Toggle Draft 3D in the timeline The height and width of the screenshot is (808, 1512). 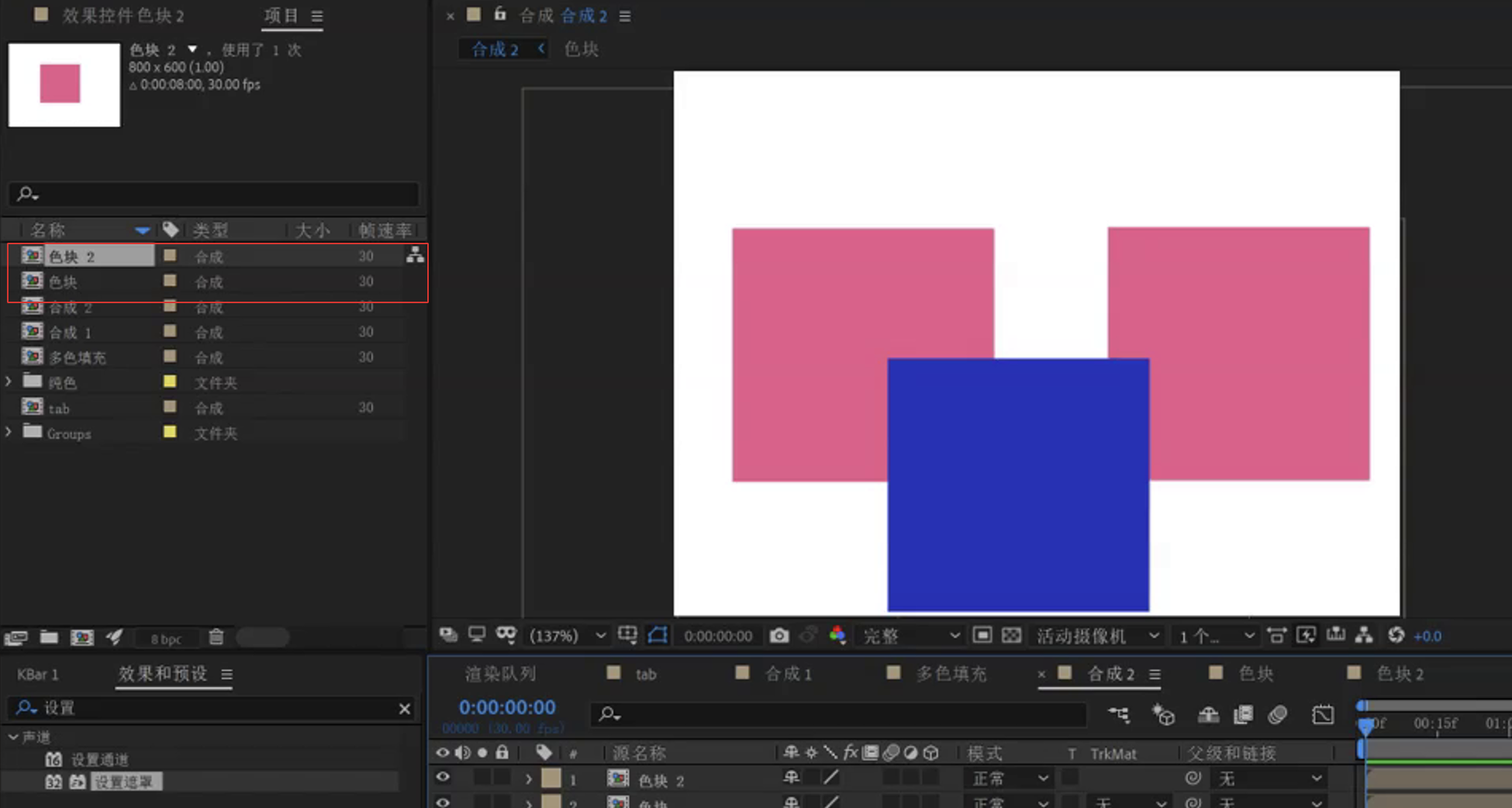click(x=1163, y=714)
